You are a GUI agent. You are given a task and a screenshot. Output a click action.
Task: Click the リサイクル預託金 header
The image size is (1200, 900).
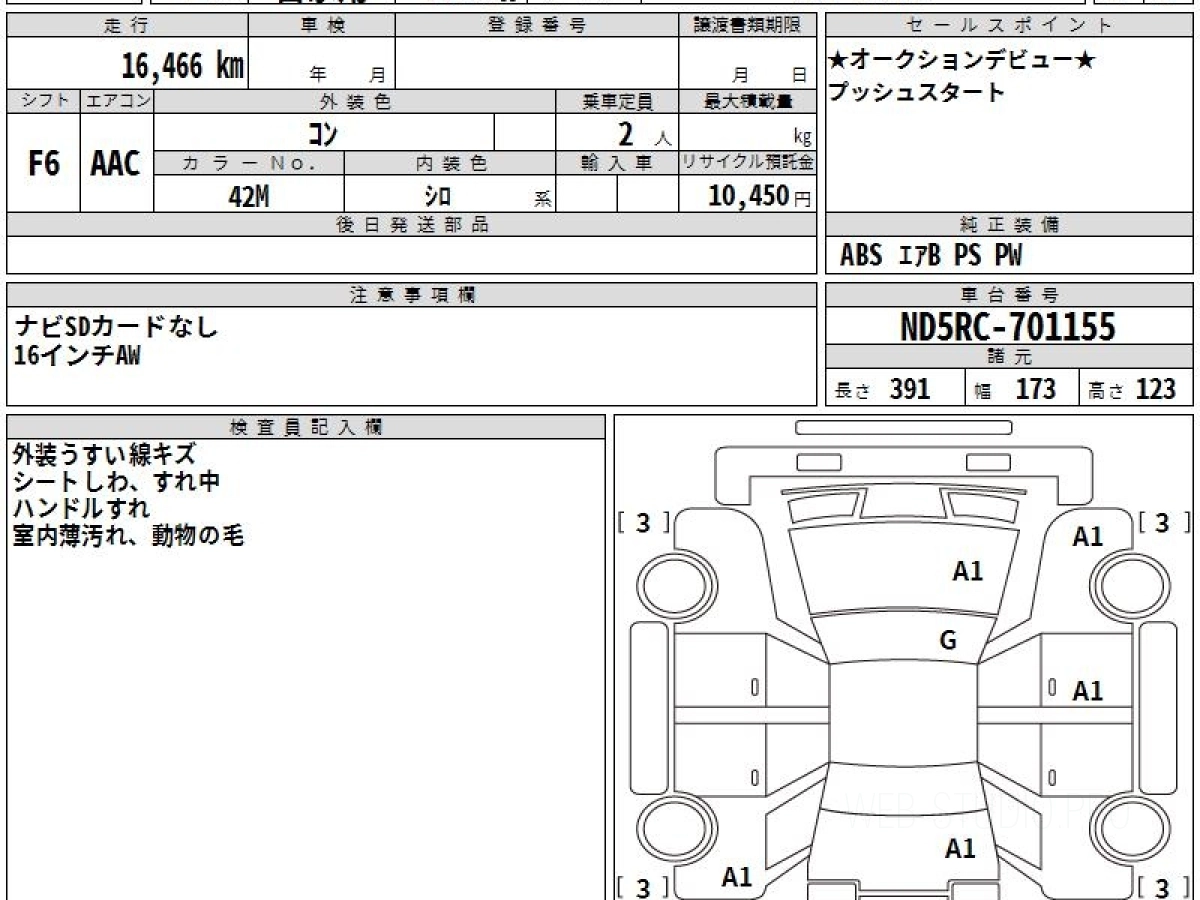tap(747, 163)
